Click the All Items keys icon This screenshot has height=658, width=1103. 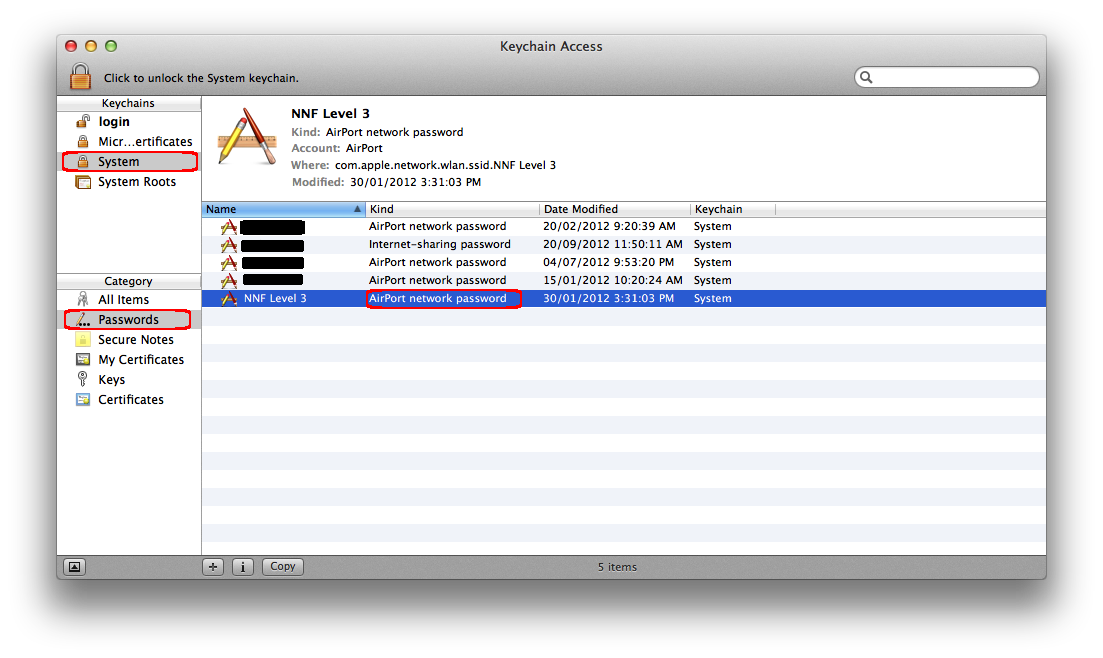83,299
